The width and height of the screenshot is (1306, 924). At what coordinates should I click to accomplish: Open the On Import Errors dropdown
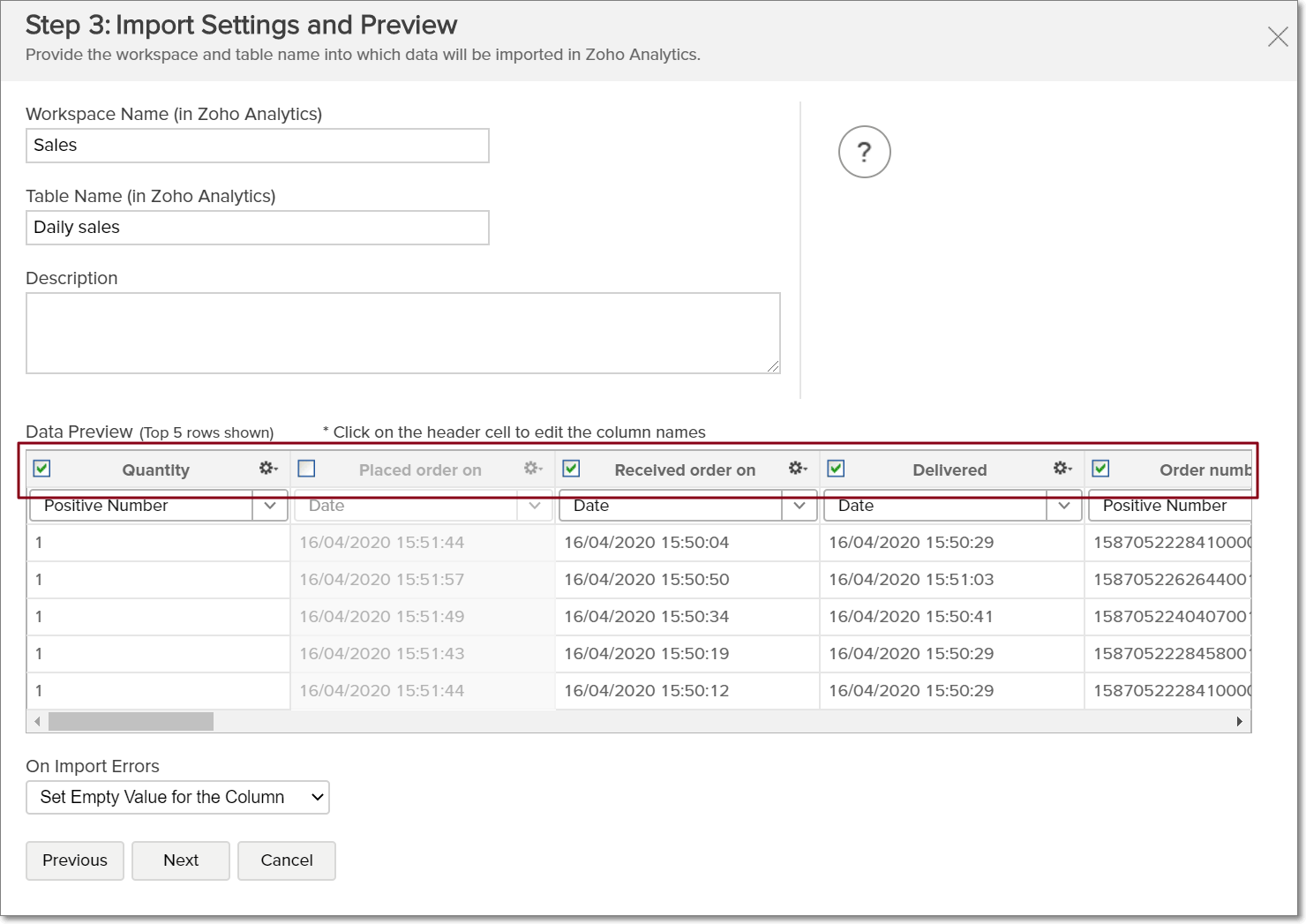click(x=176, y=797)
